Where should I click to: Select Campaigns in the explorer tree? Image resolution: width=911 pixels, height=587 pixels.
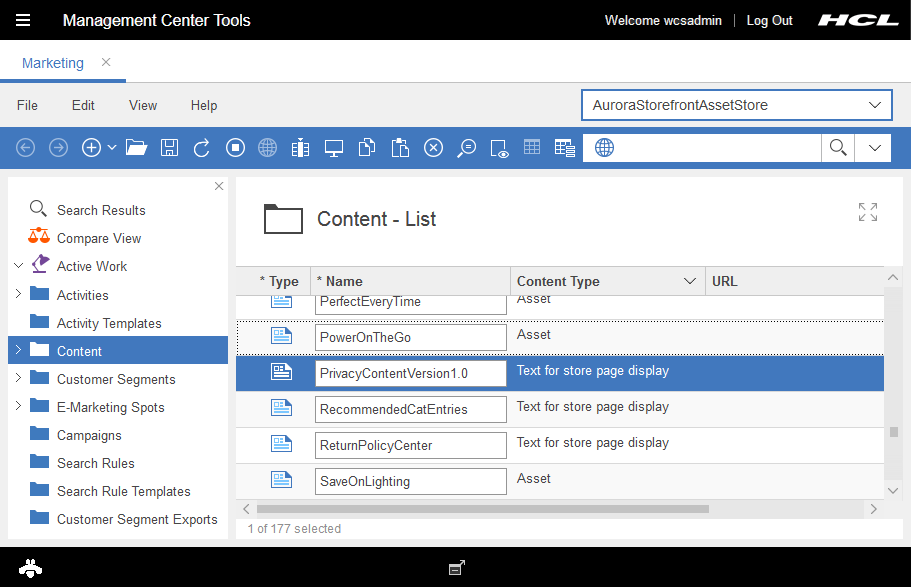tap(89, 435)
